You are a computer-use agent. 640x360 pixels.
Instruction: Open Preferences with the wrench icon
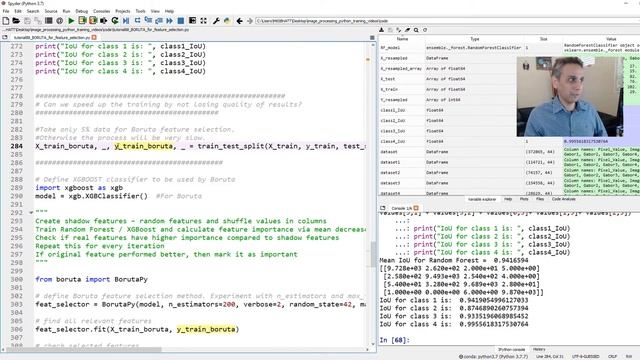(216, 21)
